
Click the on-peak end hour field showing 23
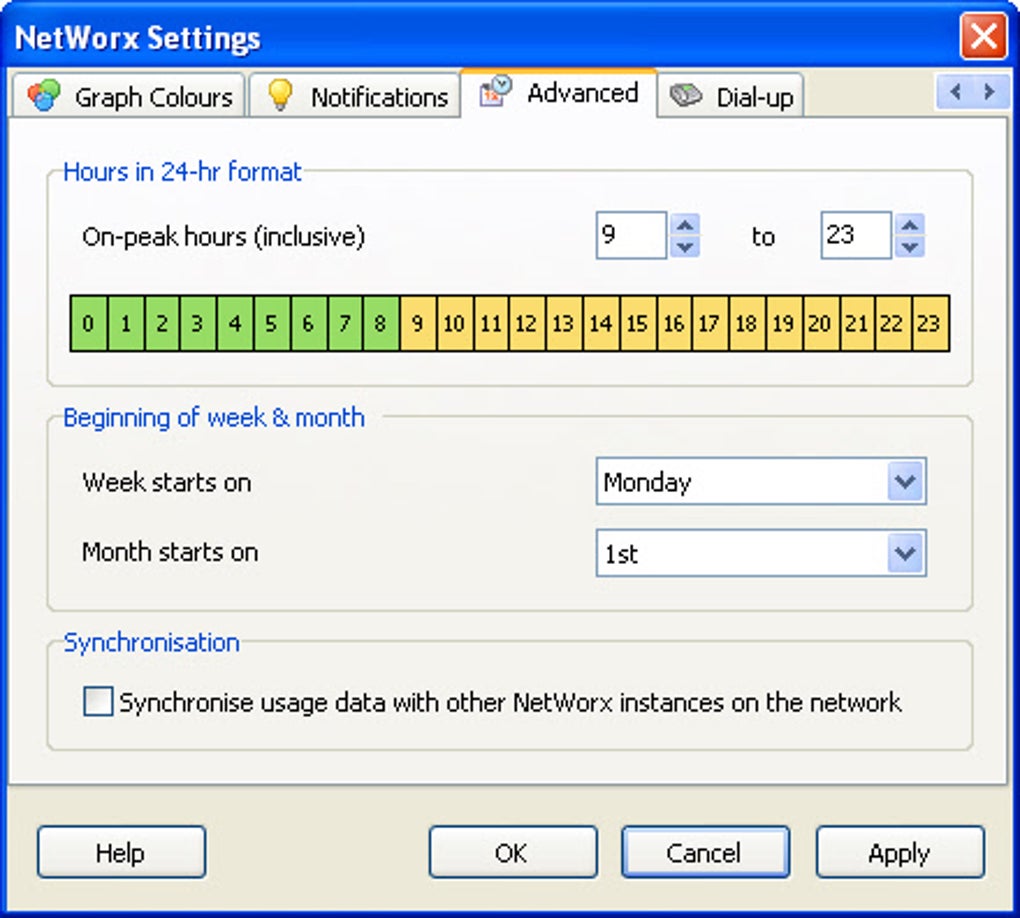point(855,235)
